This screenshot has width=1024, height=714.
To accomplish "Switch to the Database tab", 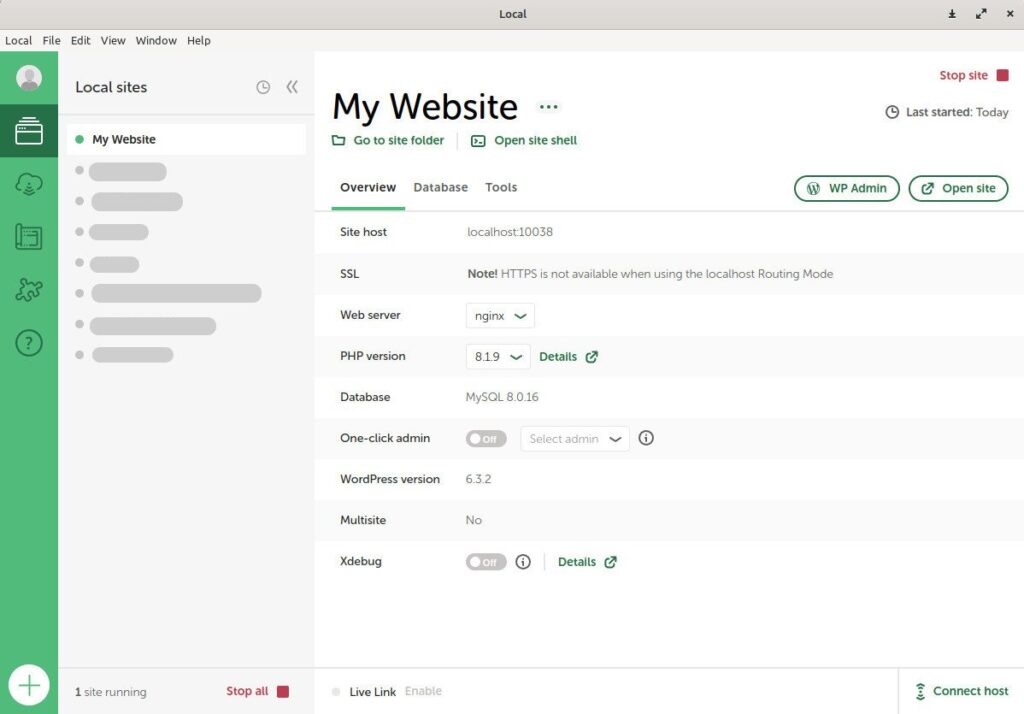I will pos(440,187).
